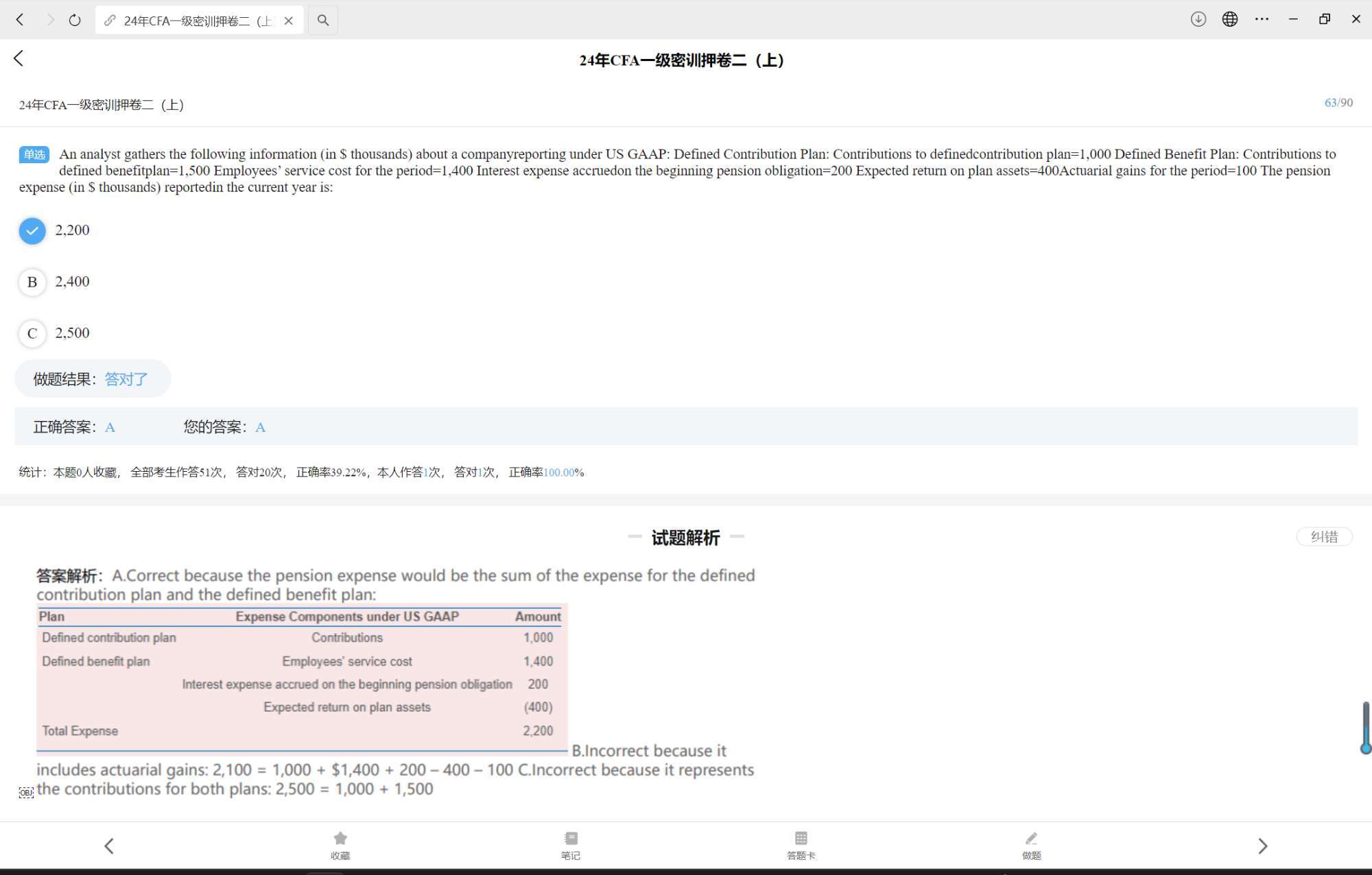
Task: Go to previous question arrow
Action: point(109,846)
